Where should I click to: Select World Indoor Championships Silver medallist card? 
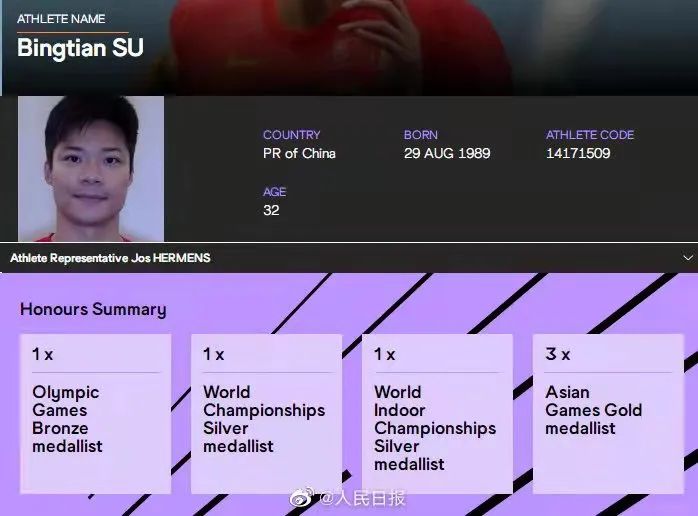tap(437, 414)
